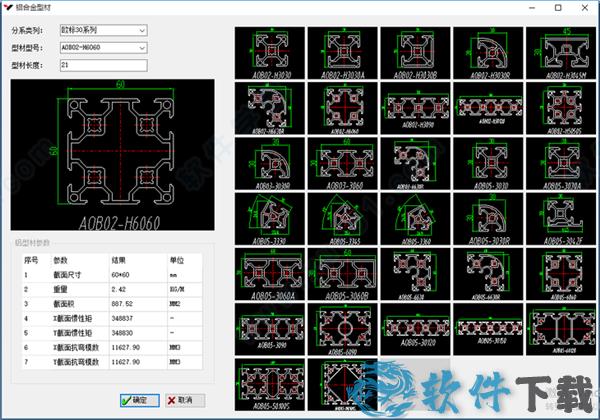Choose the AOB05-3060A profile thumbnail
600x420 pixels.
coord(270,274)
